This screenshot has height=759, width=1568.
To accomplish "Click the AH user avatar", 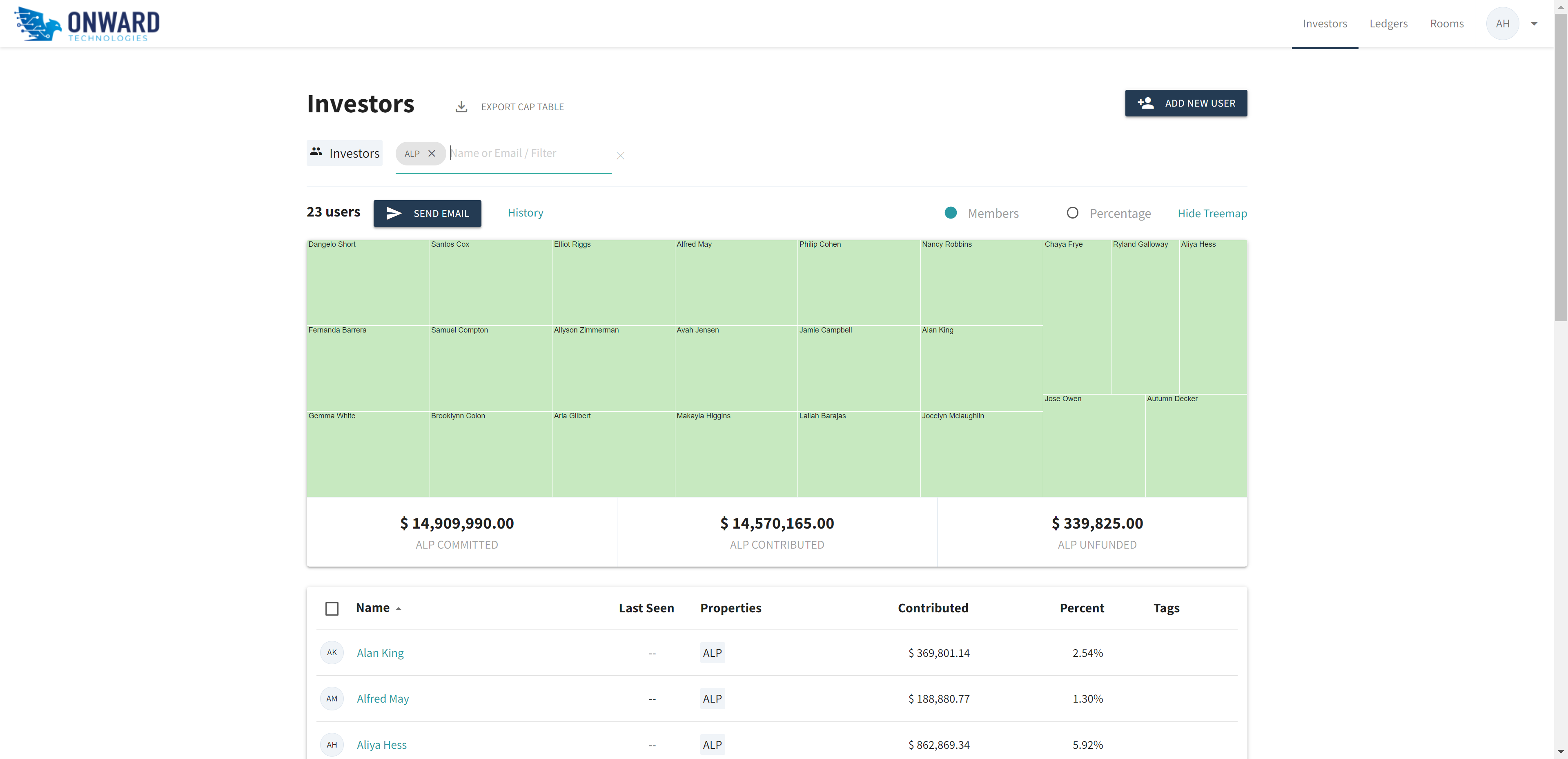I will click(x=1502, y=24).
